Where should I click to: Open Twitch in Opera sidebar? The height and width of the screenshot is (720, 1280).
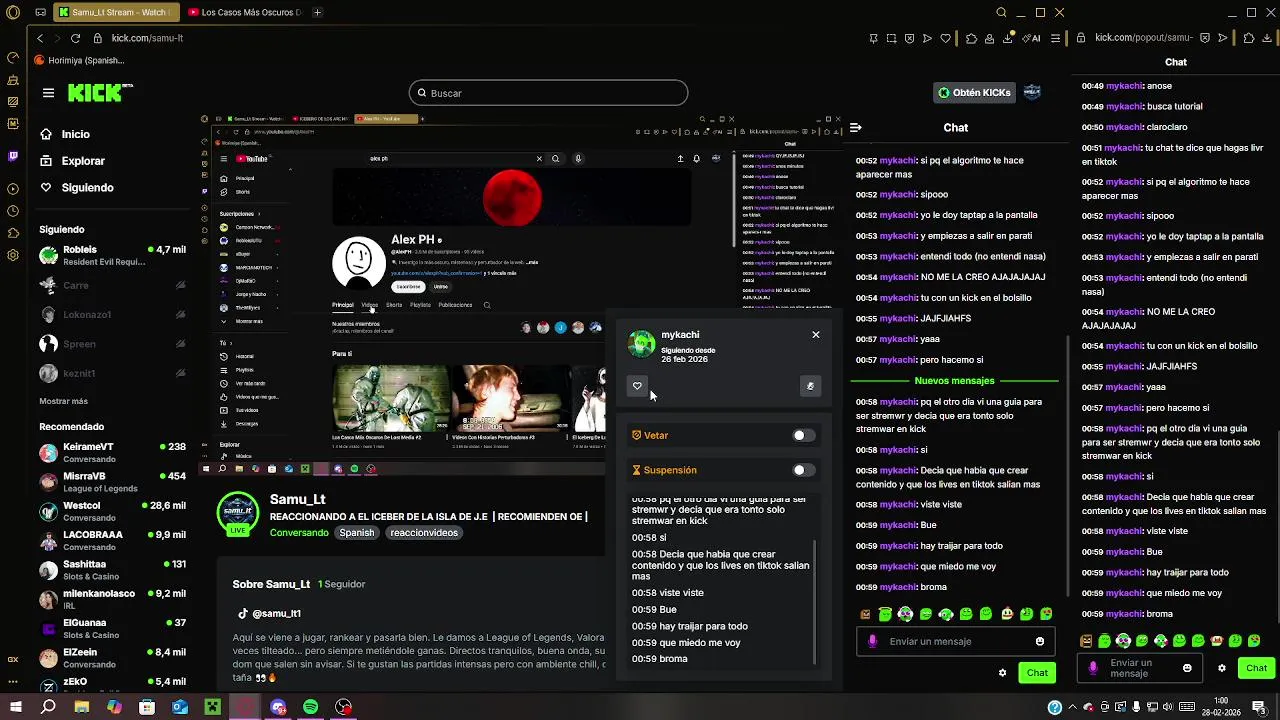coord(12,156)
